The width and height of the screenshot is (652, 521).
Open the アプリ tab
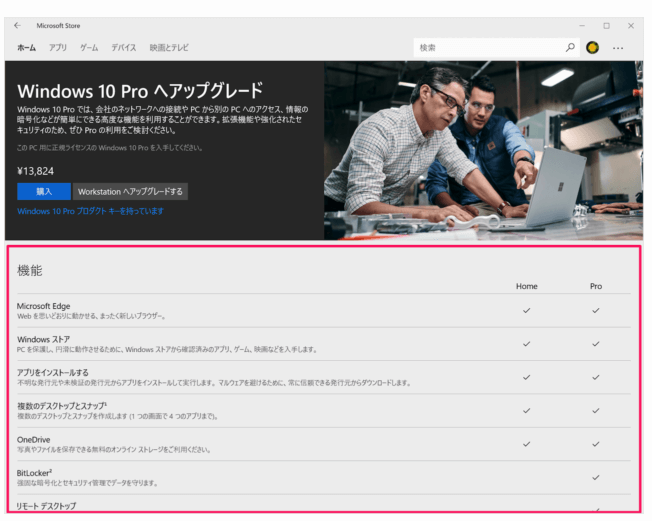pyautogui.click(x=58, y=47)
